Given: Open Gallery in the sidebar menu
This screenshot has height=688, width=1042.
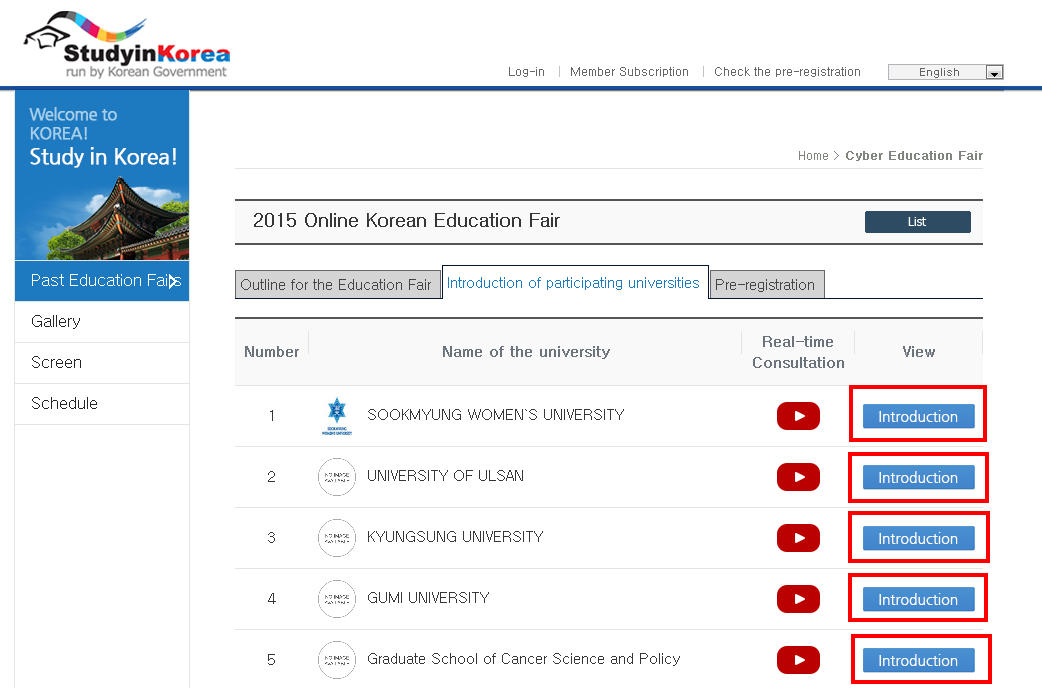Looking at the screenshot, I should [x=102, y=322].
